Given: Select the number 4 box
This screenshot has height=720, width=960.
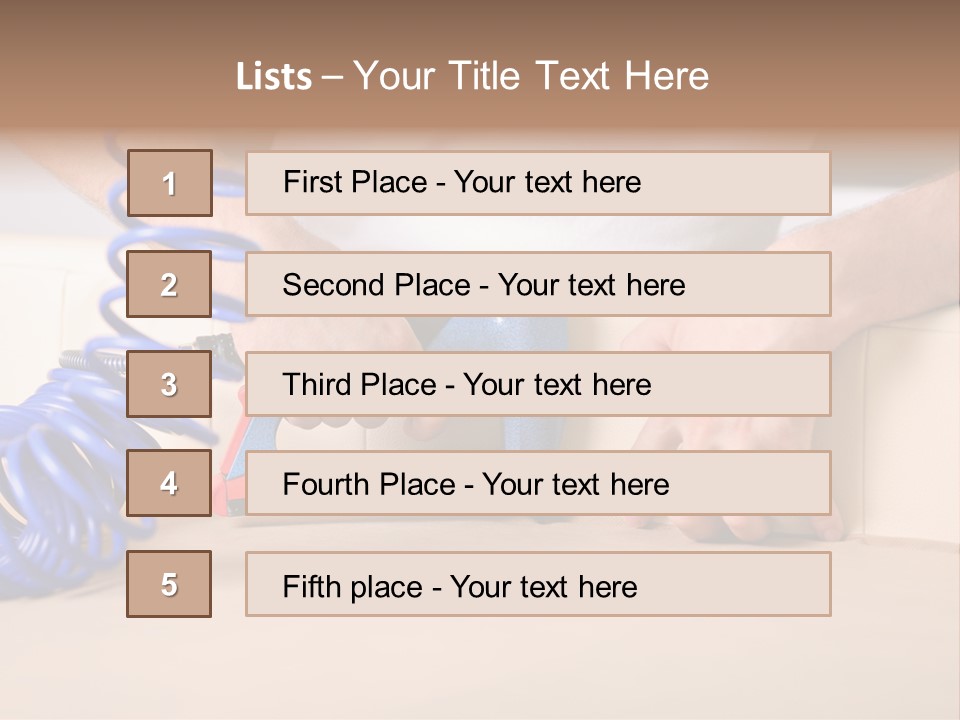Looking at the screenshot, I should pyautogui.click(x=169, y=484).
